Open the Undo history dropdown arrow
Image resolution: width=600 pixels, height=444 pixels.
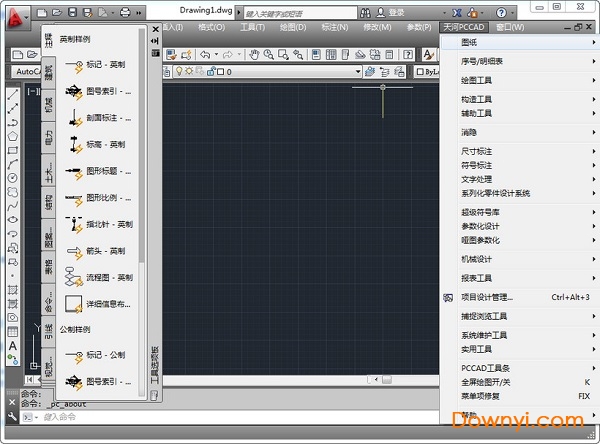216,55
